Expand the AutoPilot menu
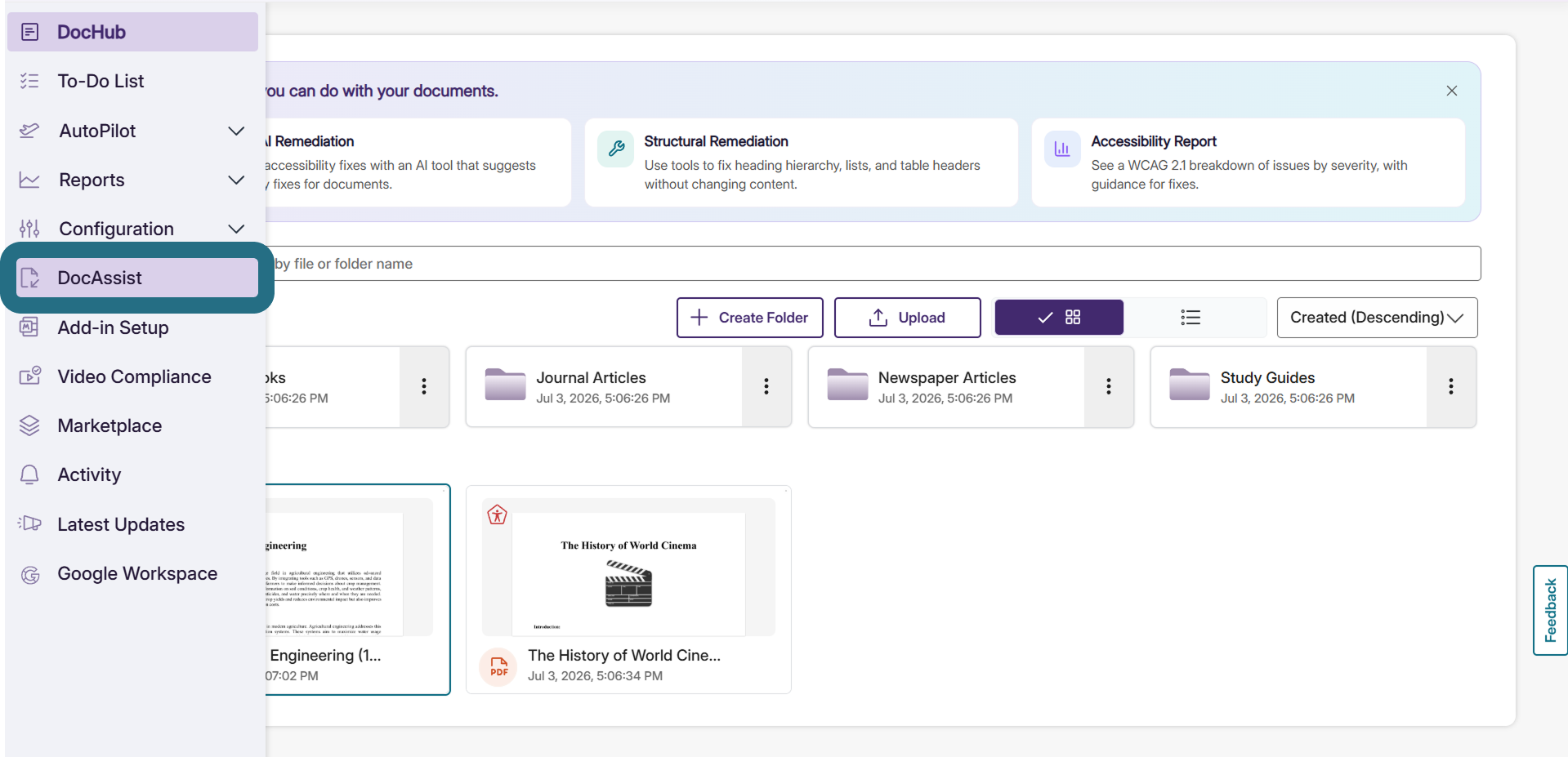The height and width of the screenshot is (757, 1568). 236,131
